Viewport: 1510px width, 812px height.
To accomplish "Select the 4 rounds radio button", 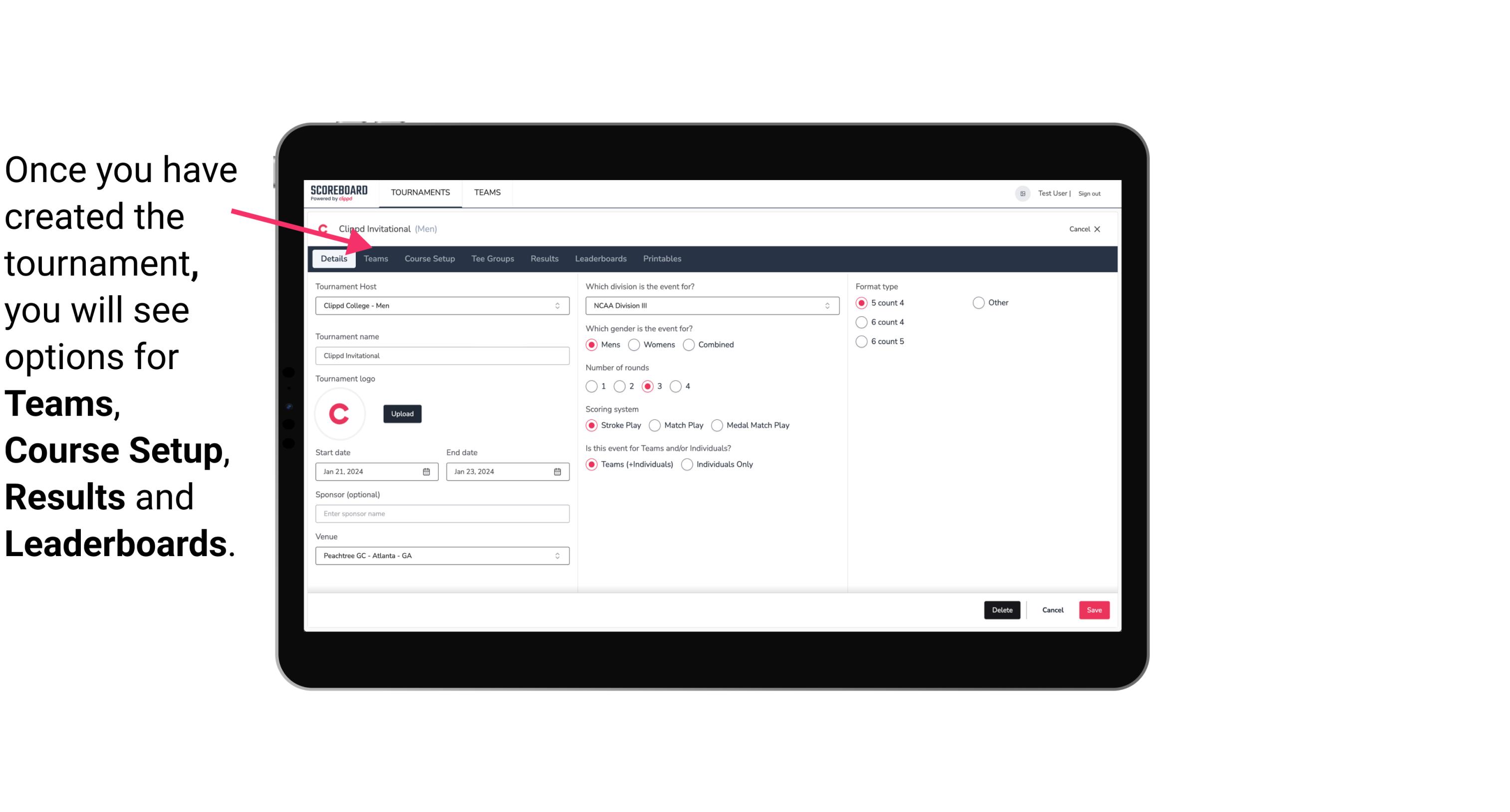I will tap(676, 386).
